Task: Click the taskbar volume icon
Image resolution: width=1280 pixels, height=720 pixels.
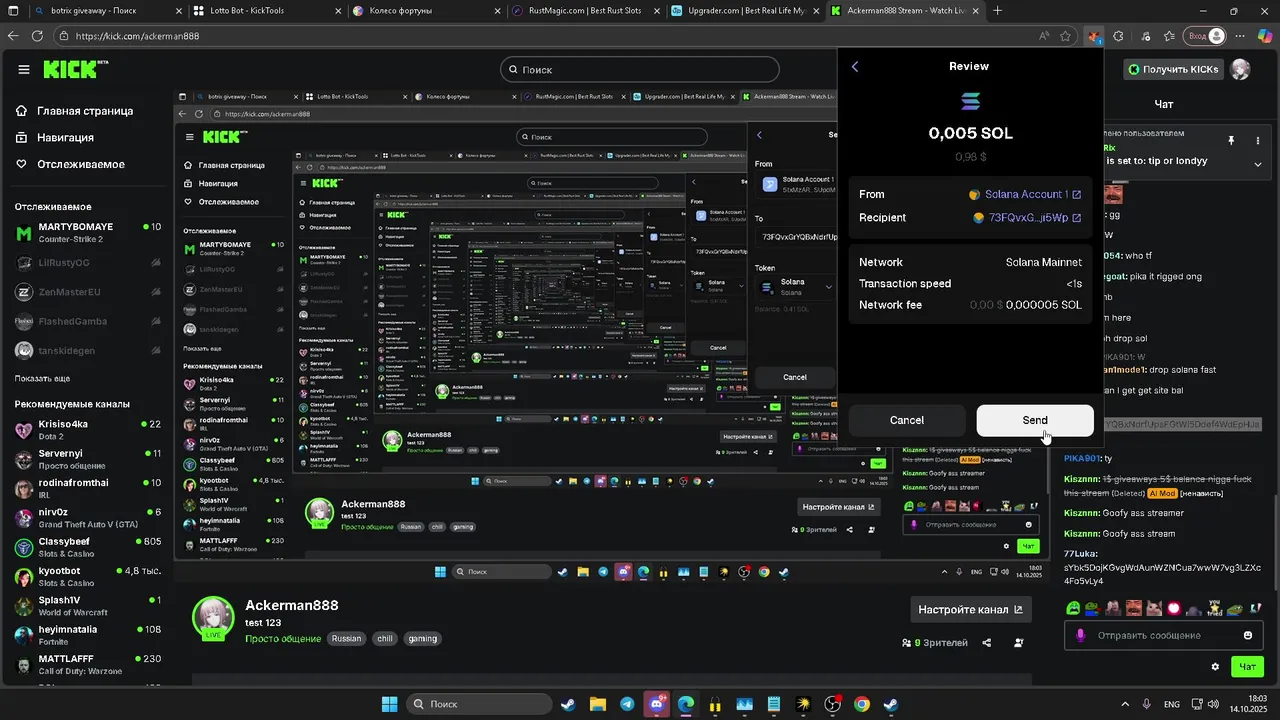Action: (1215, 704)
